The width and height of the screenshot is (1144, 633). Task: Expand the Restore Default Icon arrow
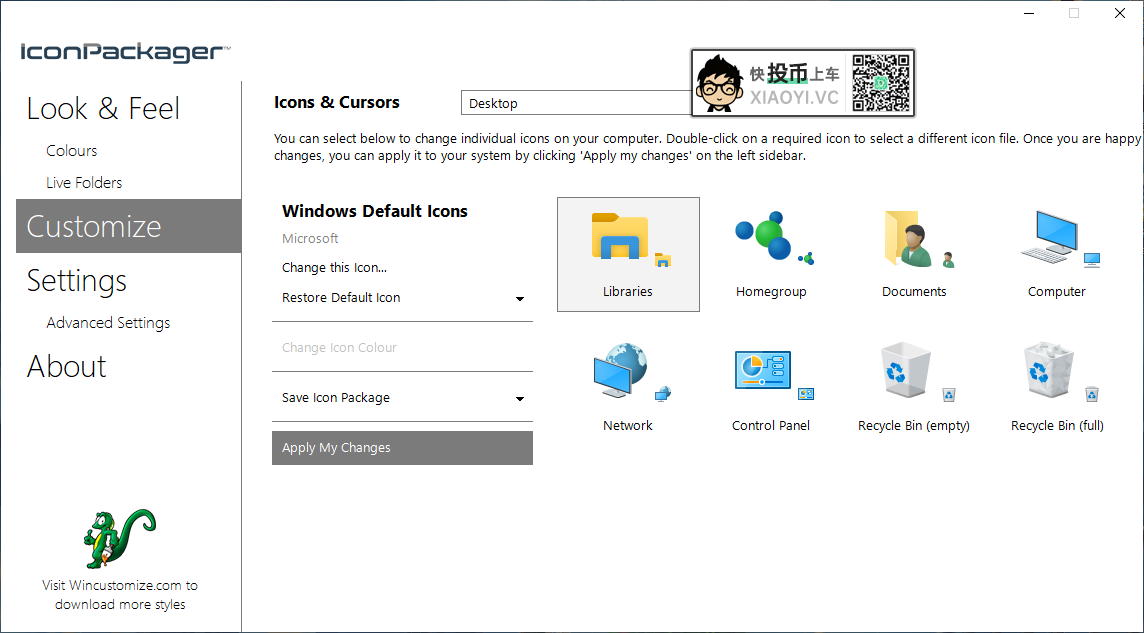[x=520, y=299]
